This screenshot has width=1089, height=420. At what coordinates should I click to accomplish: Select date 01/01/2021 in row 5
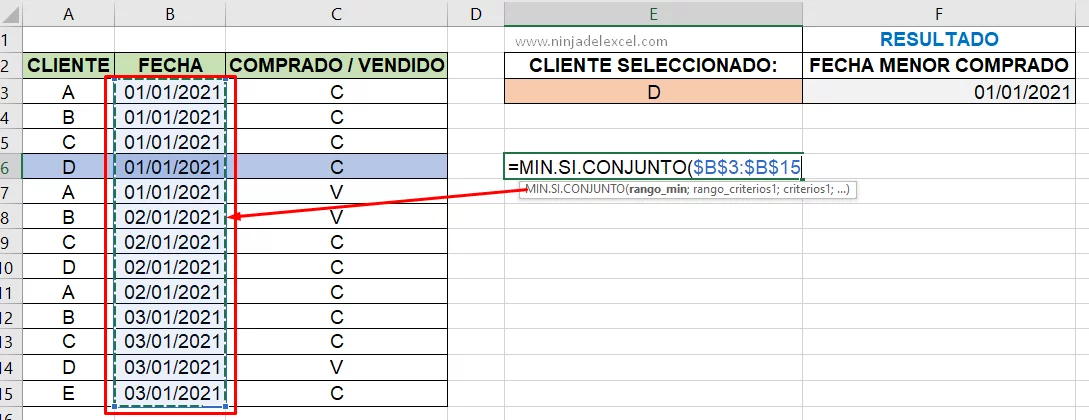(170, 142)
